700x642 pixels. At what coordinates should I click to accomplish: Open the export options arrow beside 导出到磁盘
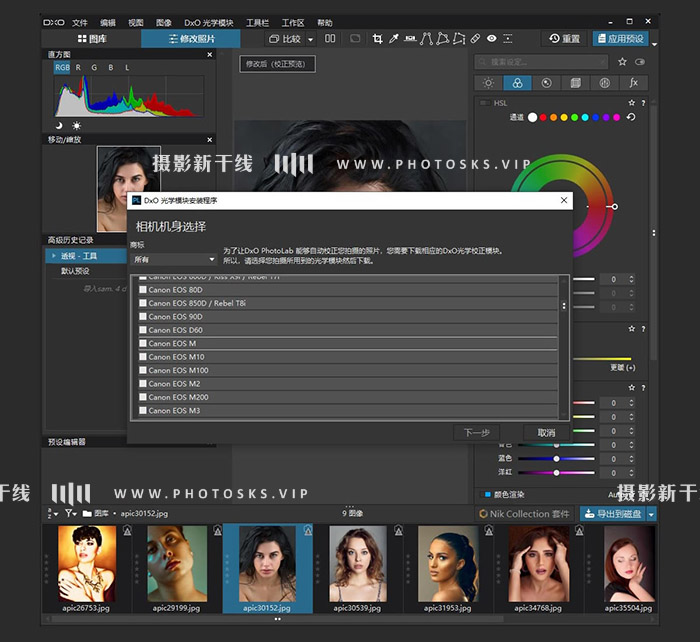[x=651, y=514]
